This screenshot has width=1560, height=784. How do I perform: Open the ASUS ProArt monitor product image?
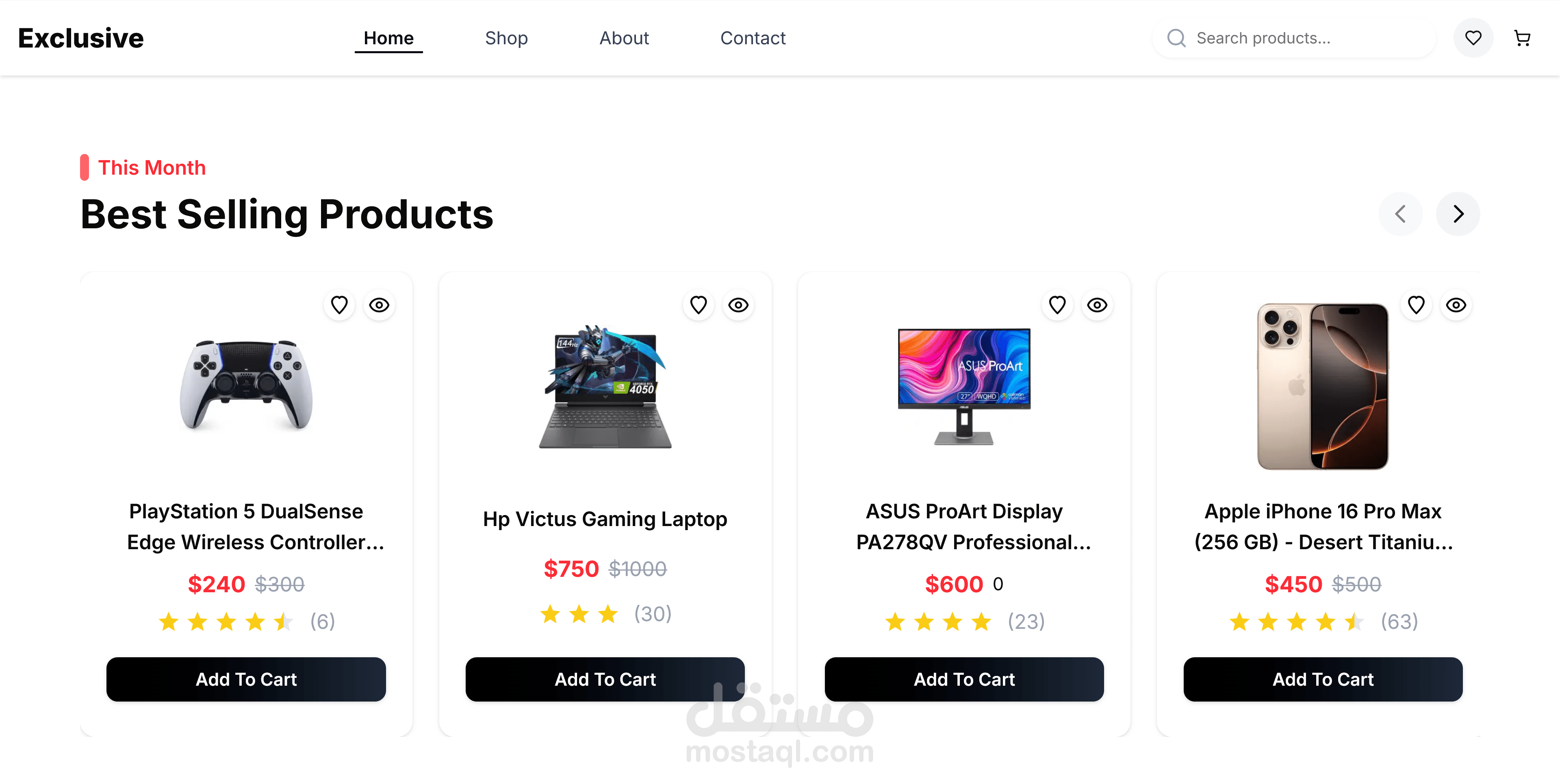963,386
